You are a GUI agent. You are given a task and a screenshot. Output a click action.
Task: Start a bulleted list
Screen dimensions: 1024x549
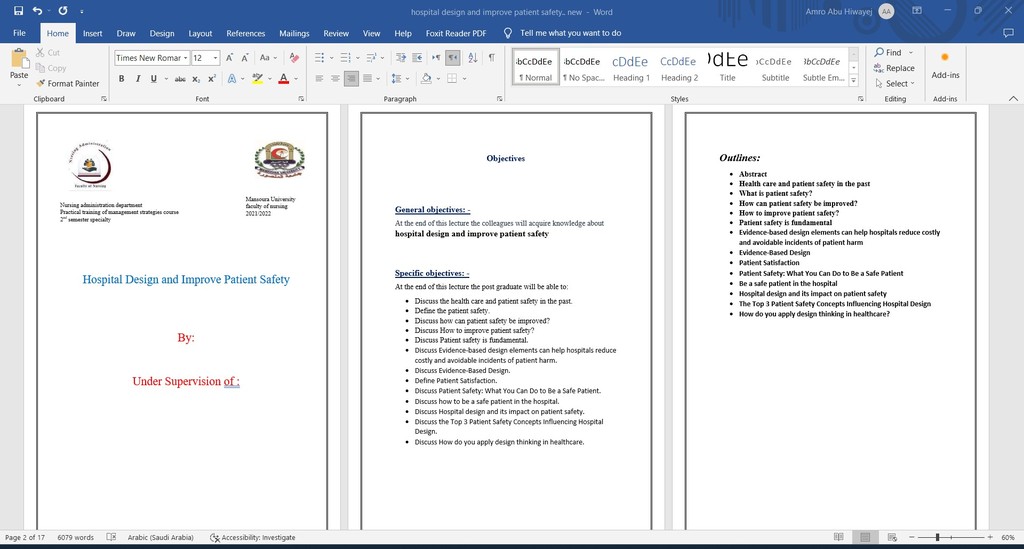click(319, 57)
